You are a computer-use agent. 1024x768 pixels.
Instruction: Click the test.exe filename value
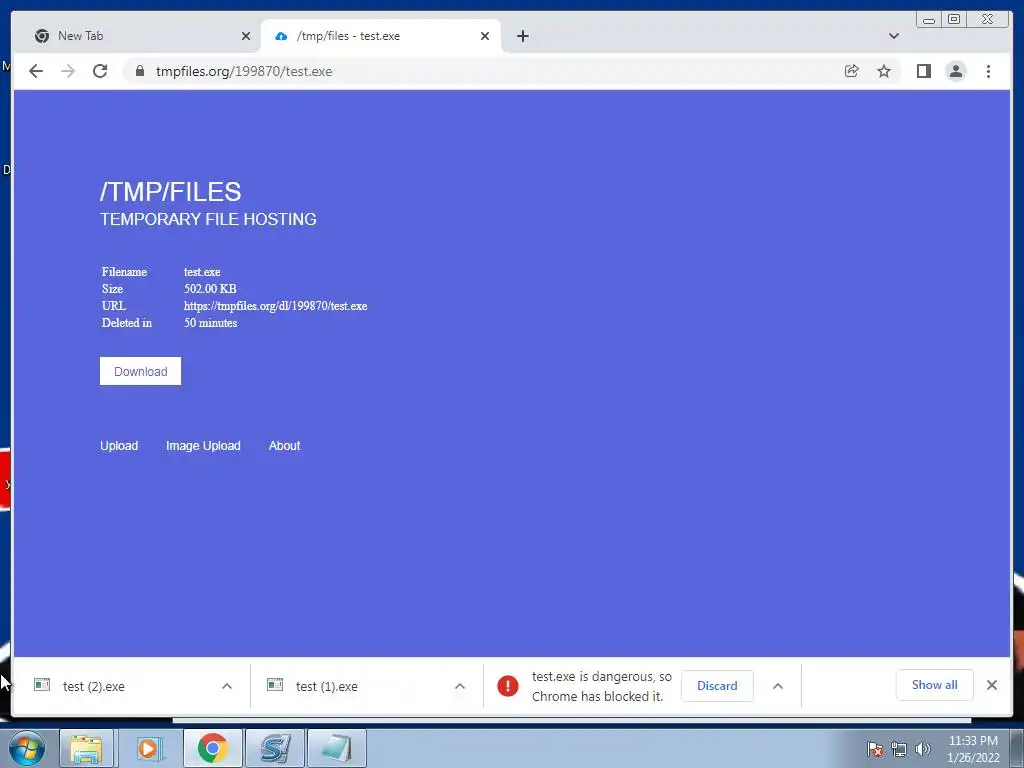click(x=202, y=272)
